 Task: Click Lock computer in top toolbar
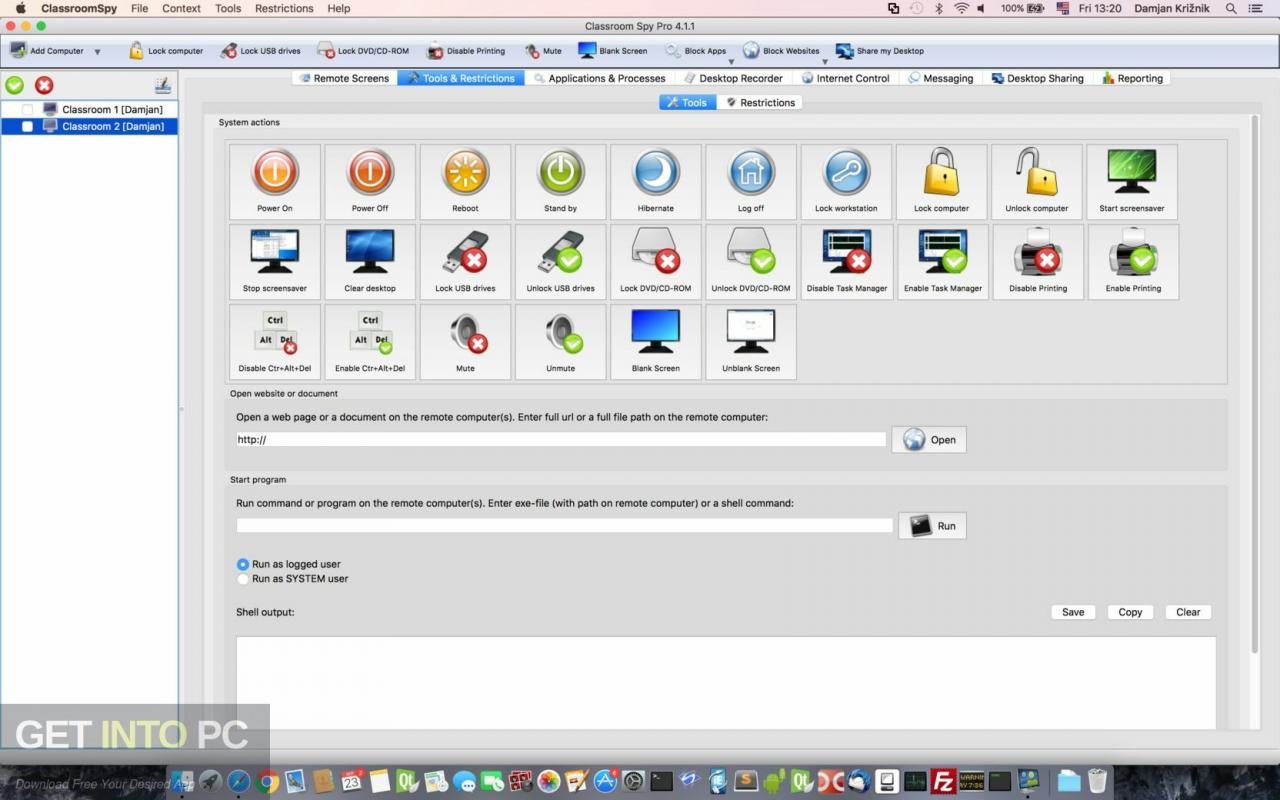[x=166, y=51]
